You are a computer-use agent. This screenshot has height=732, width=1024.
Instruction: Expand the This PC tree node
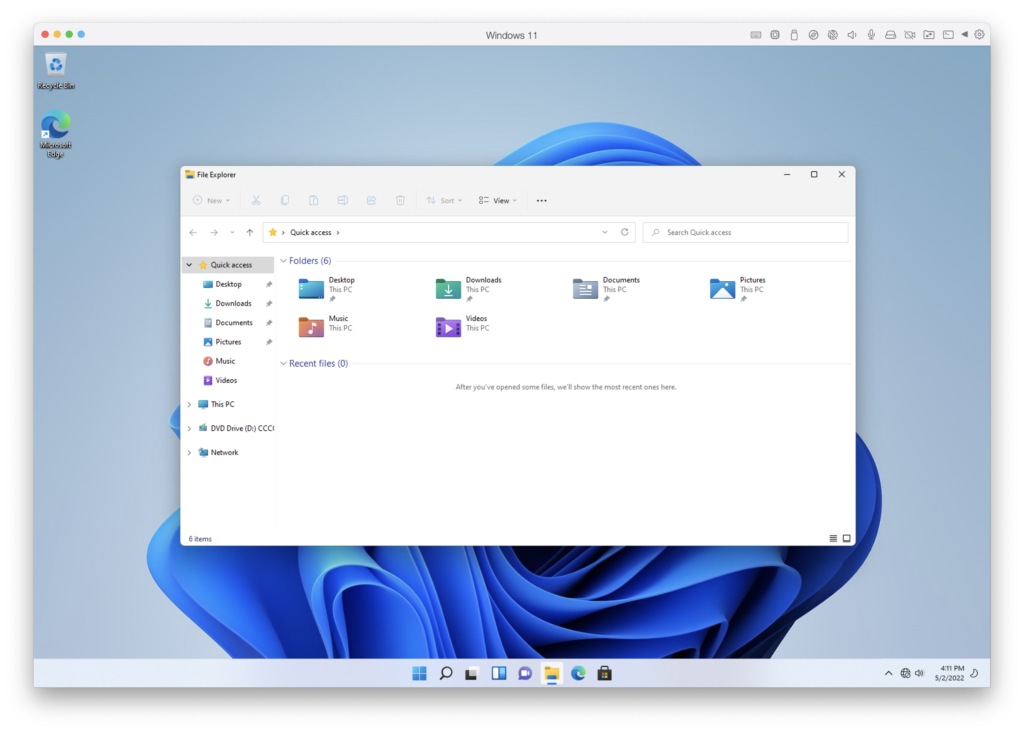(x=189, y=405)
